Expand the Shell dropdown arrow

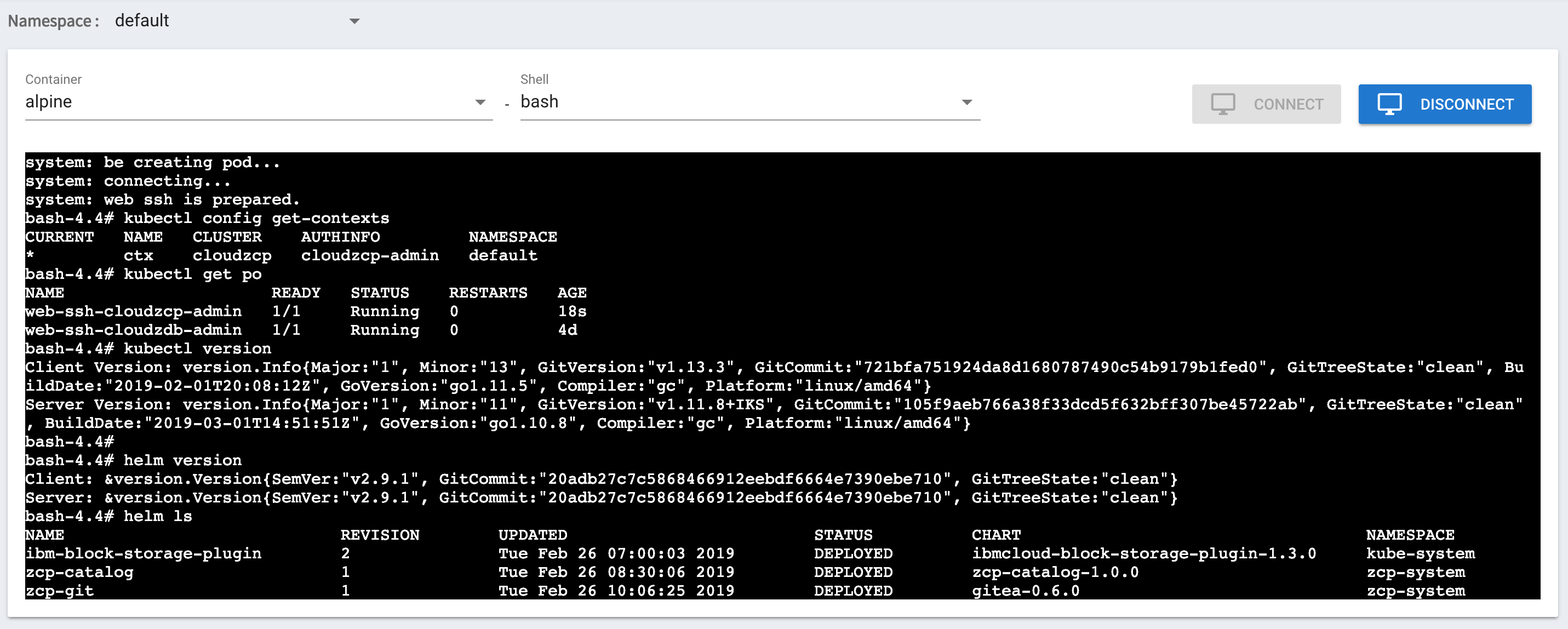tap(966, 102)
